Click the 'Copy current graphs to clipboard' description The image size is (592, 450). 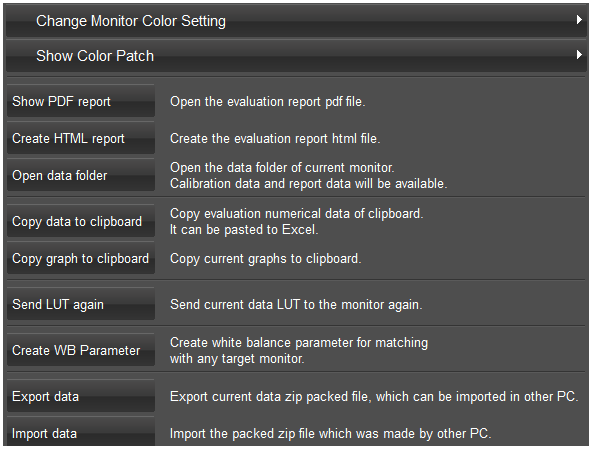266,259
